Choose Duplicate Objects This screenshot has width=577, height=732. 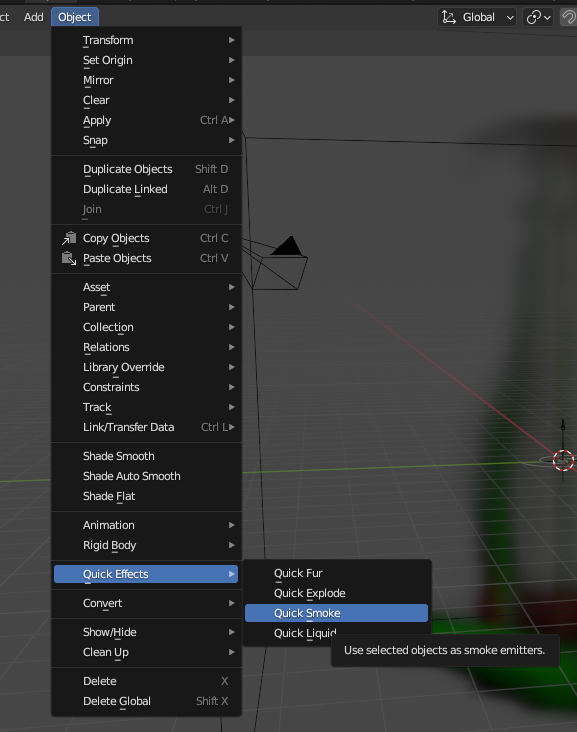coord(146,169)
